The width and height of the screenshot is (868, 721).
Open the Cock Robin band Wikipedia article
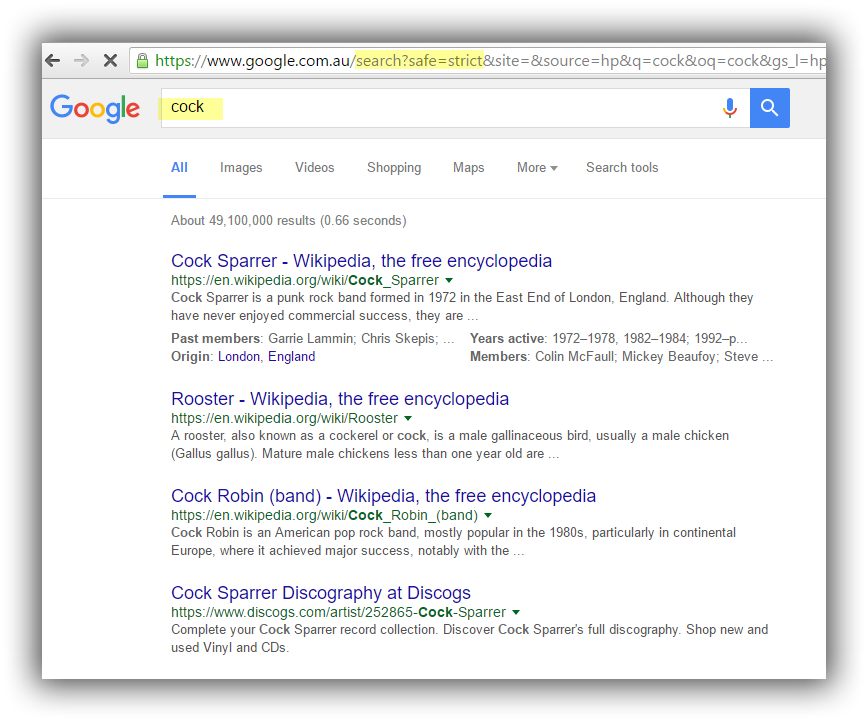tap(383, 495)
